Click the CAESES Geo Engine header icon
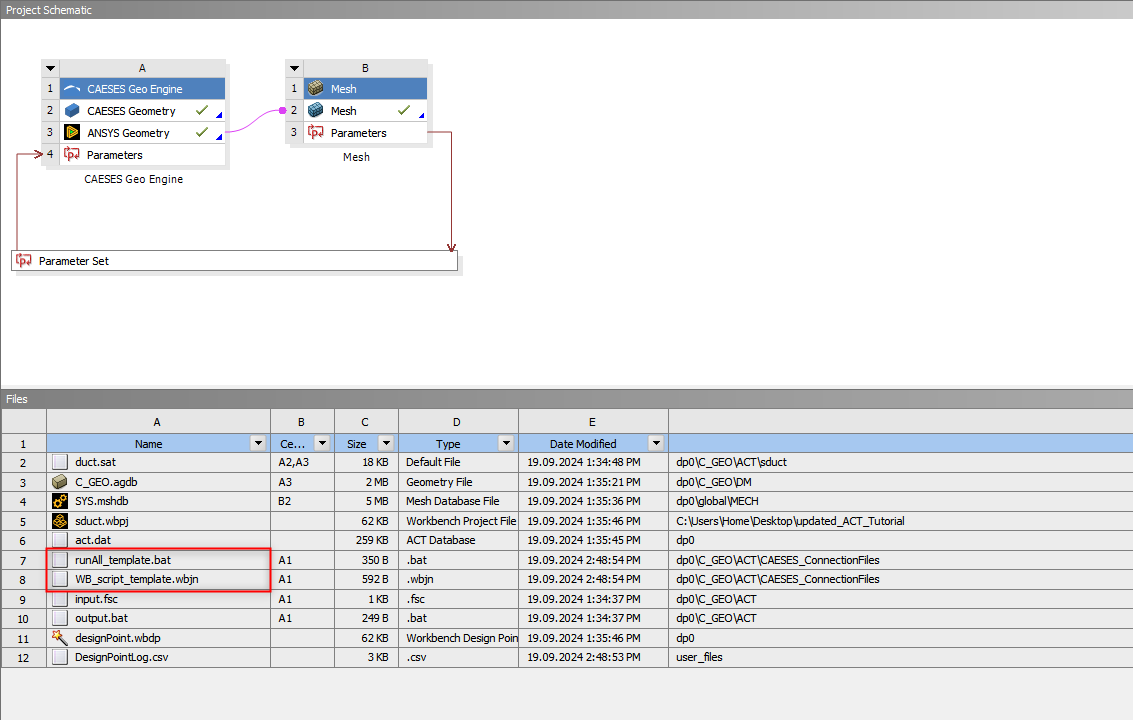Screen dimensions: 1133x720 pyautogui.click(x=72, y=89)
